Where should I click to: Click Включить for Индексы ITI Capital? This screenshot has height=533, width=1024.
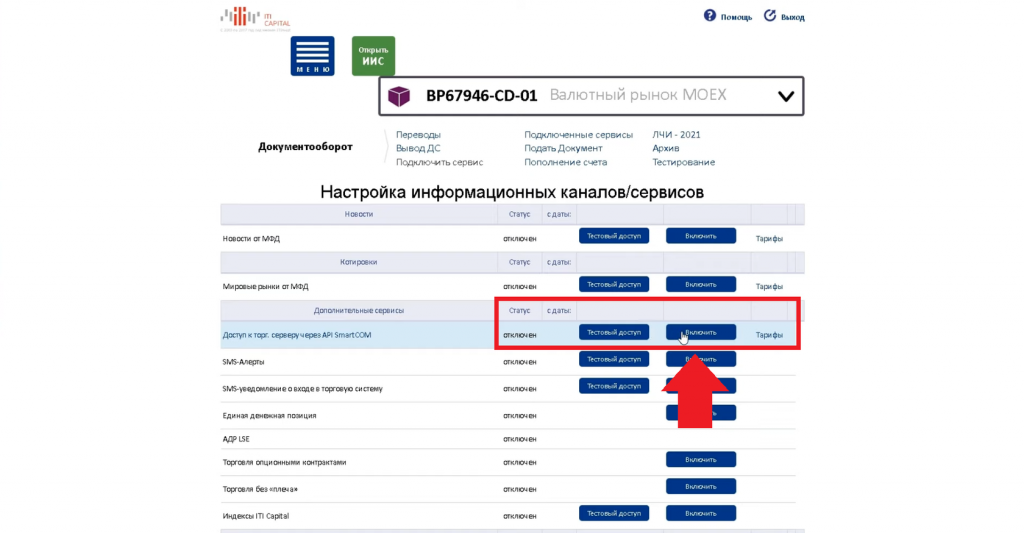pyautogui.click(x=701, y=513)
